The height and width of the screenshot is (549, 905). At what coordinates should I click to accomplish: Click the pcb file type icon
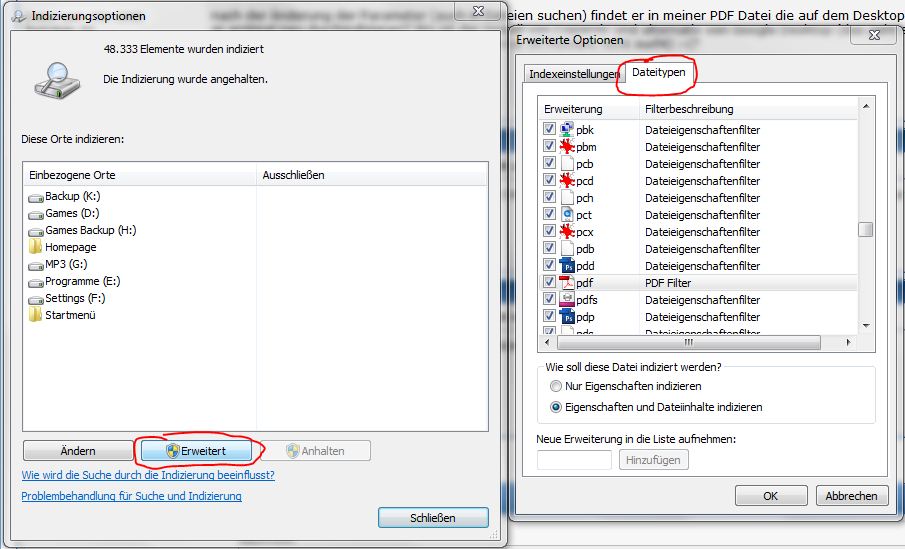[567, 163]
